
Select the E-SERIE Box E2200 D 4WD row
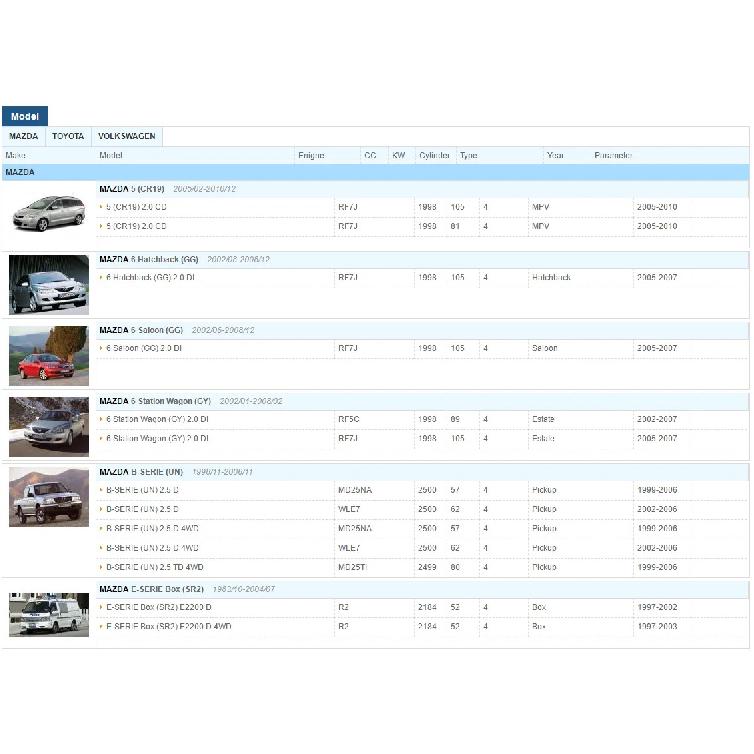(x=422, y=627)
